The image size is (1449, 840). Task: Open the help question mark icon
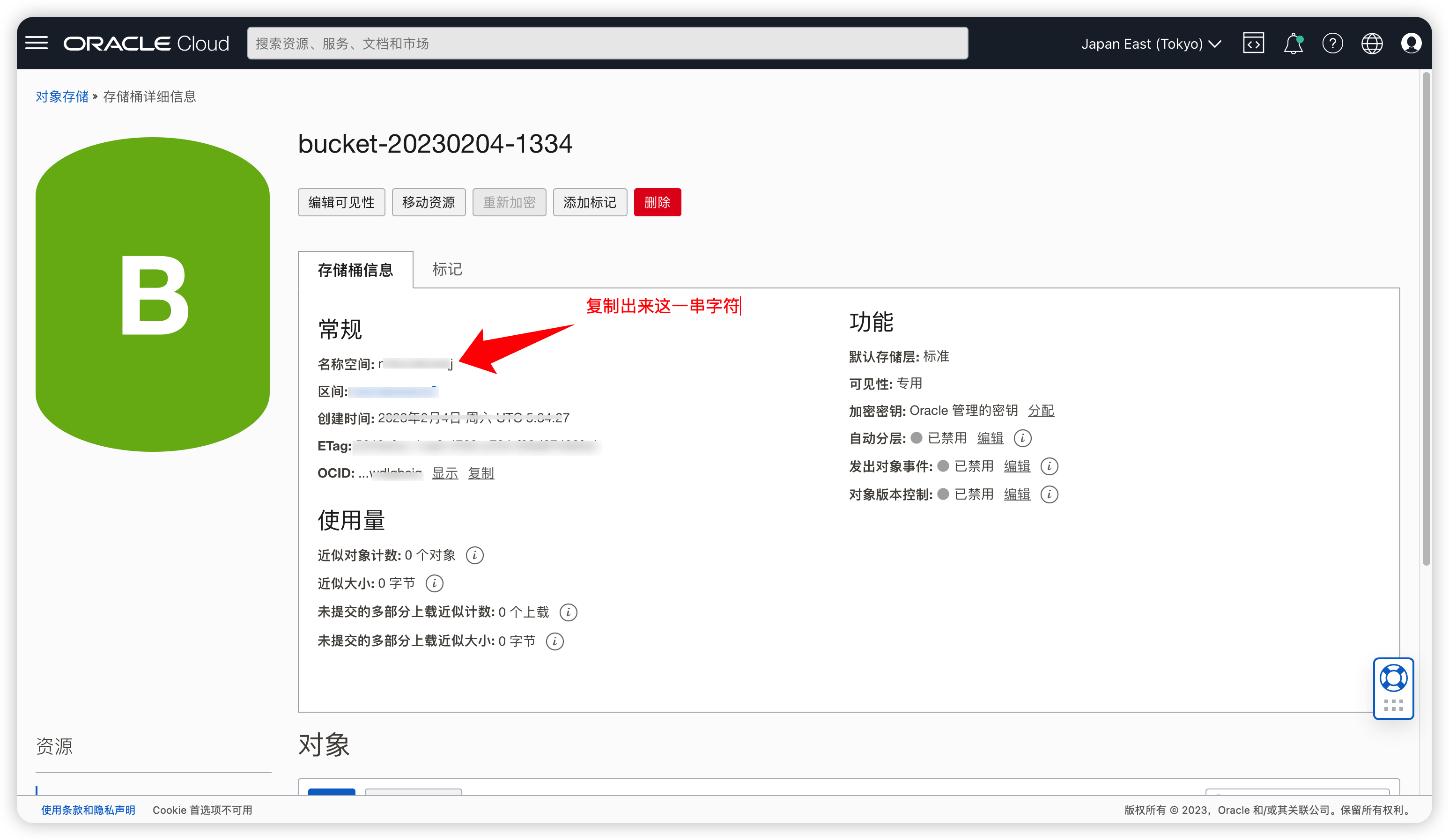point(1332,43)
